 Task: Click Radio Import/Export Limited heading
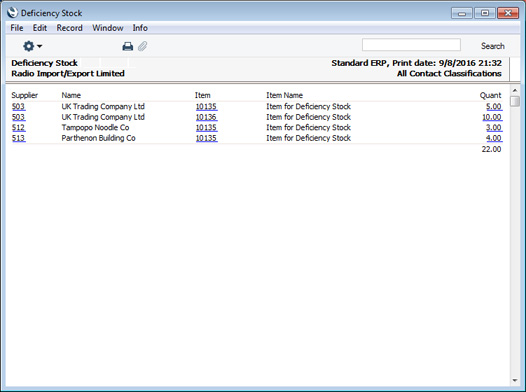click(x=68, y=73)
